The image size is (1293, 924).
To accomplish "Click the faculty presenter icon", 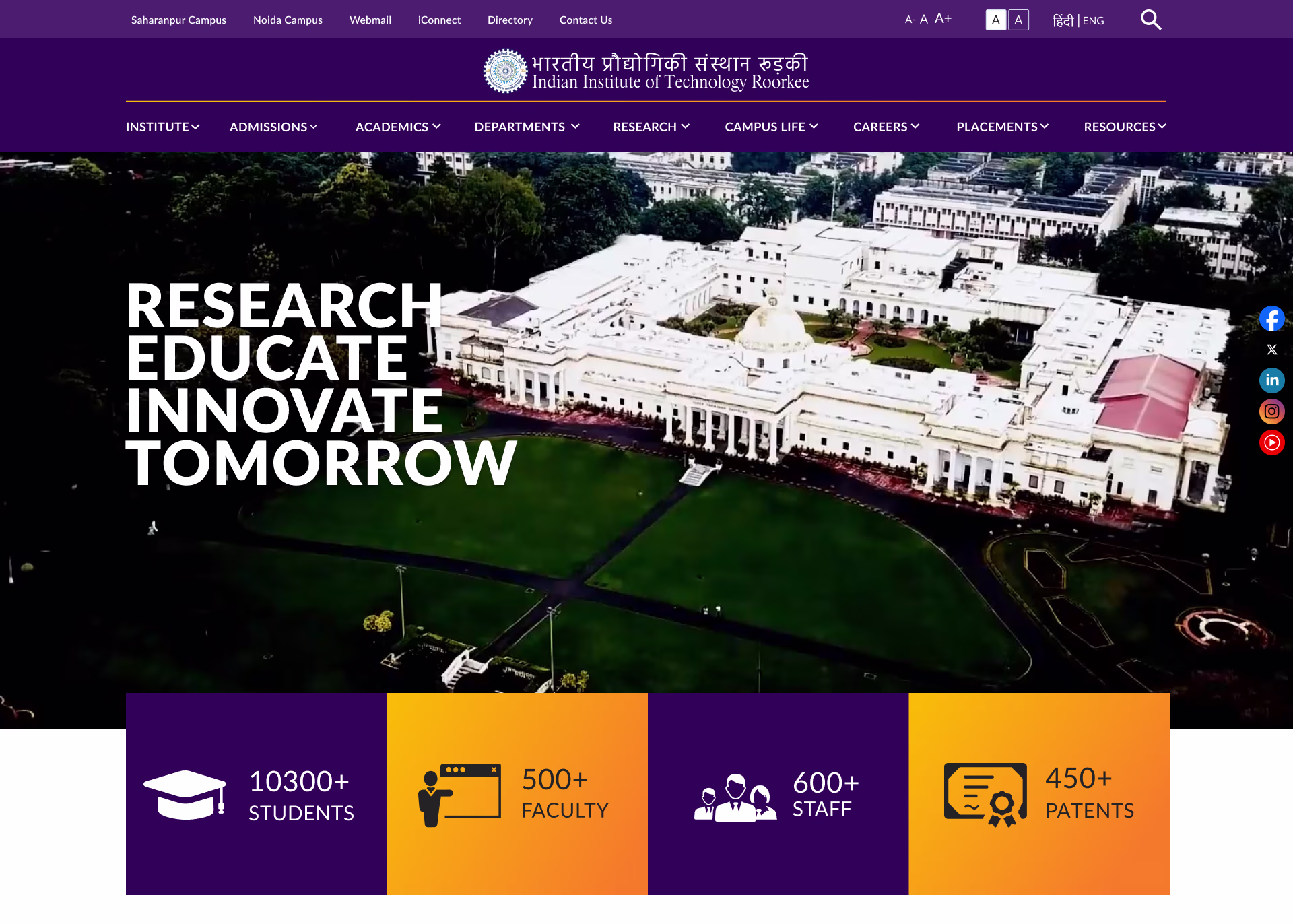I will pyautogui.click(x=459, y=795).
